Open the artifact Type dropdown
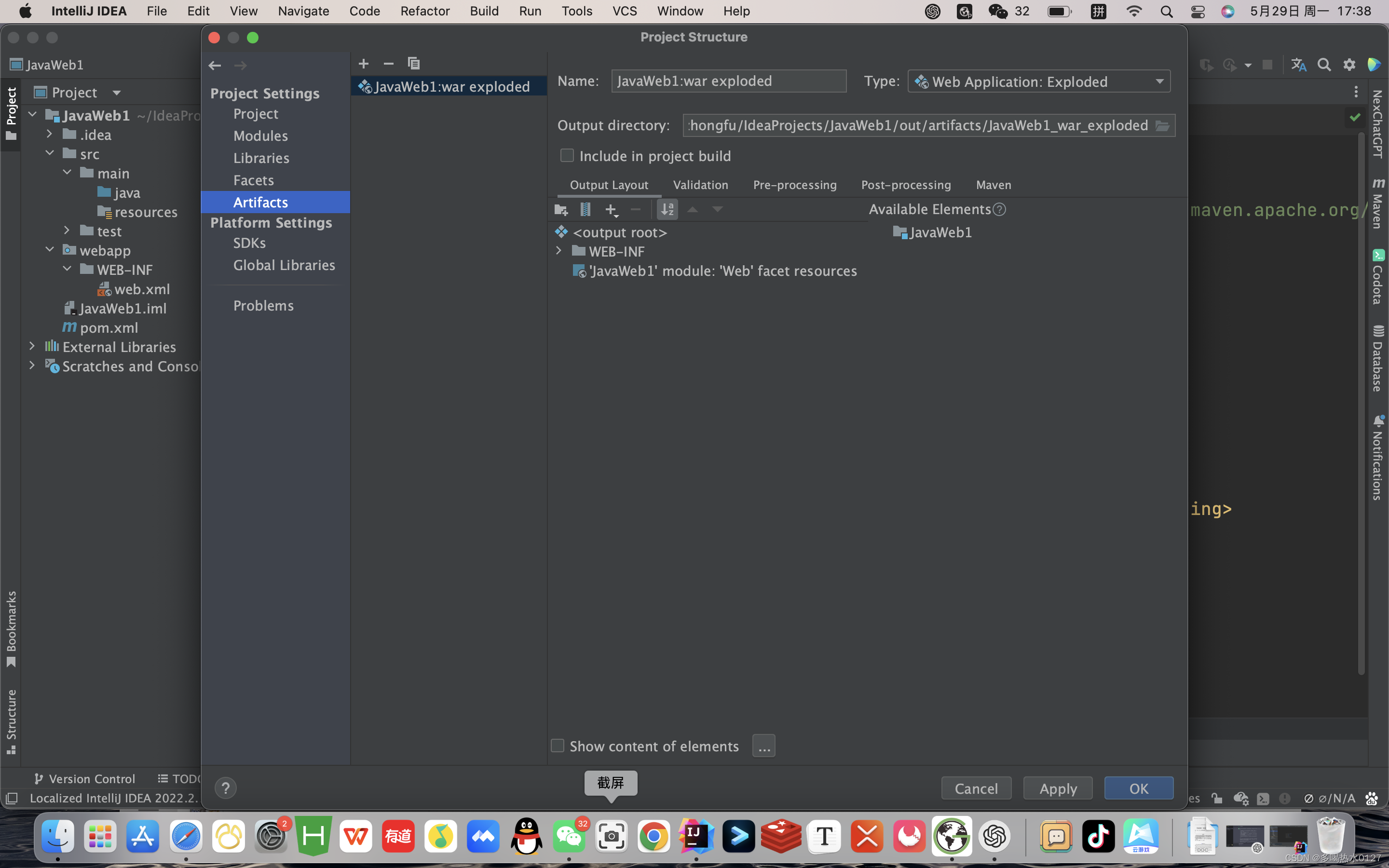Image resolution: width=1389 pixels, height=868 pixels. (x=1039, y=81)
